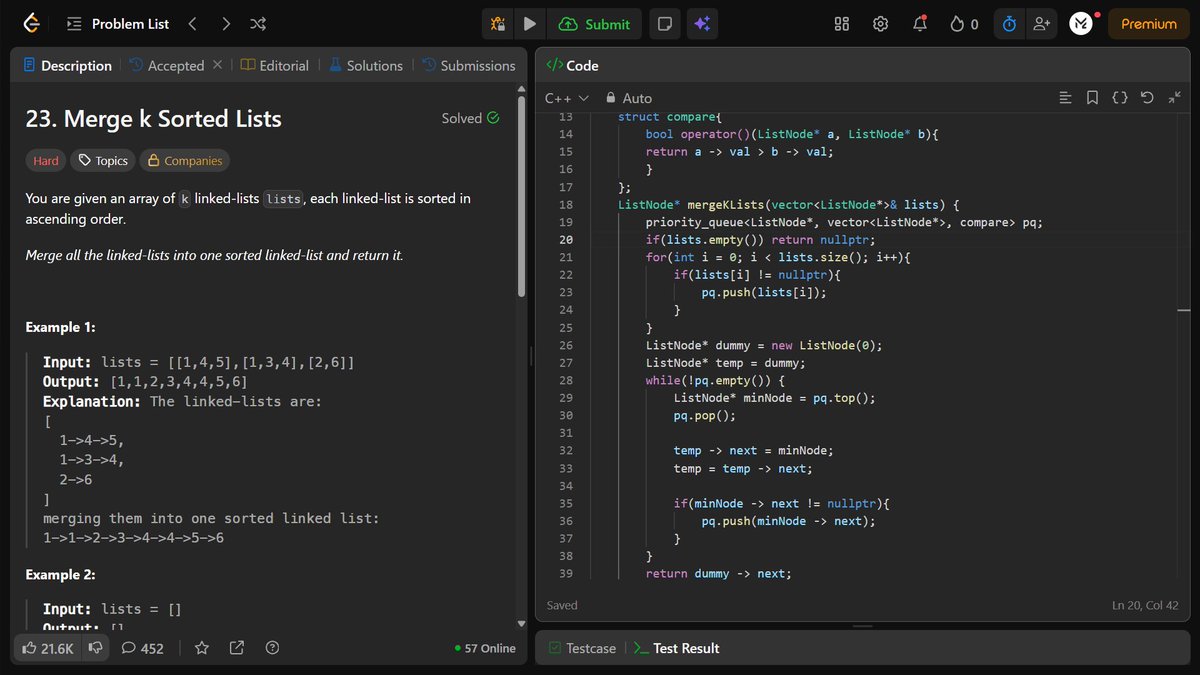Click the description panel scrollbar thumb
Viewport: 1200px width, 675px height.
[x=520, y=196]
